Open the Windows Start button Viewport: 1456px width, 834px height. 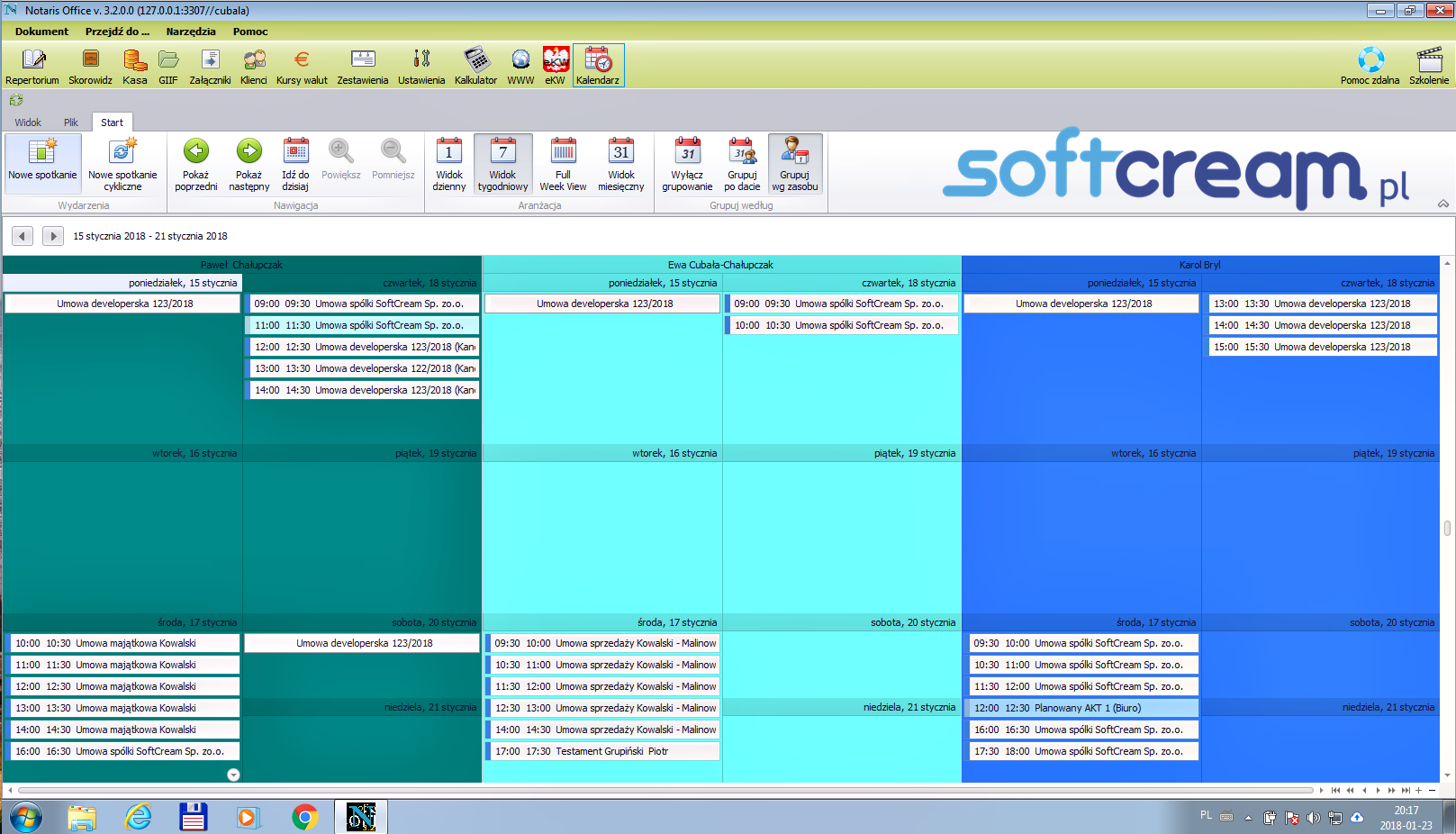point(25,818)
